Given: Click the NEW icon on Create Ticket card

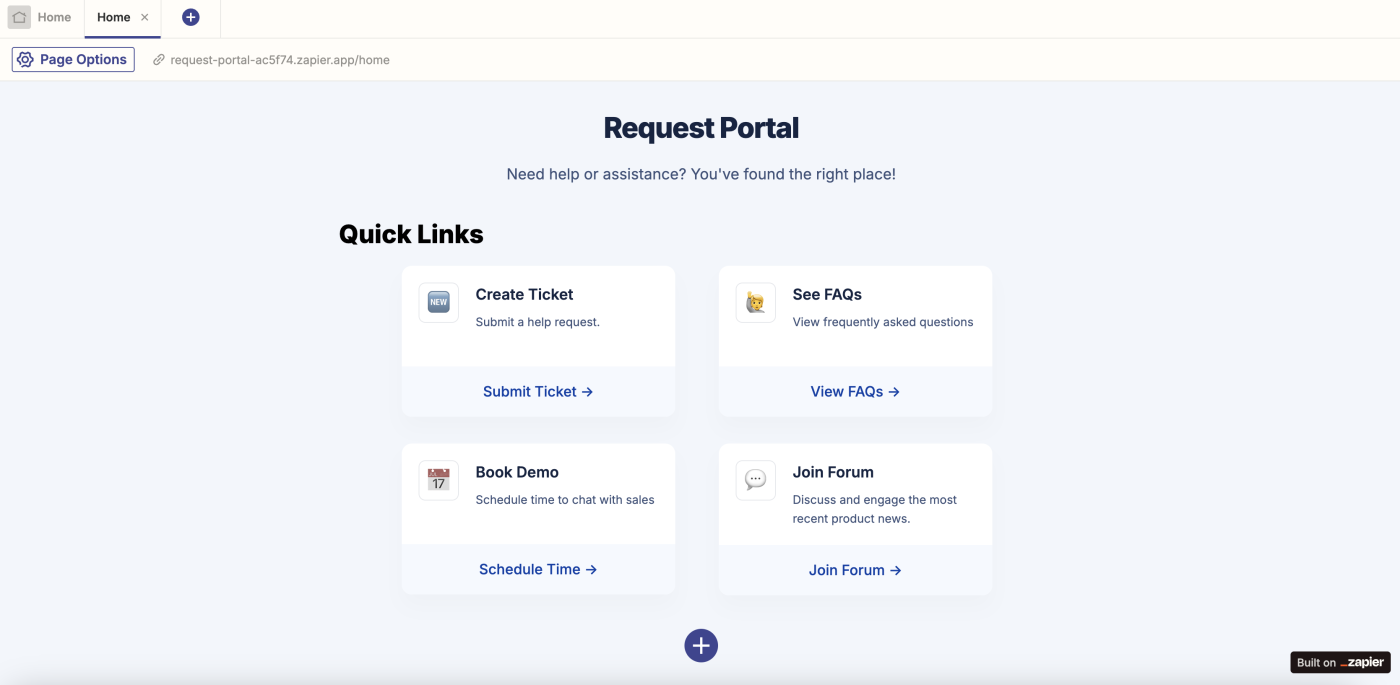Looking at the screenshot, I should 438,302.
